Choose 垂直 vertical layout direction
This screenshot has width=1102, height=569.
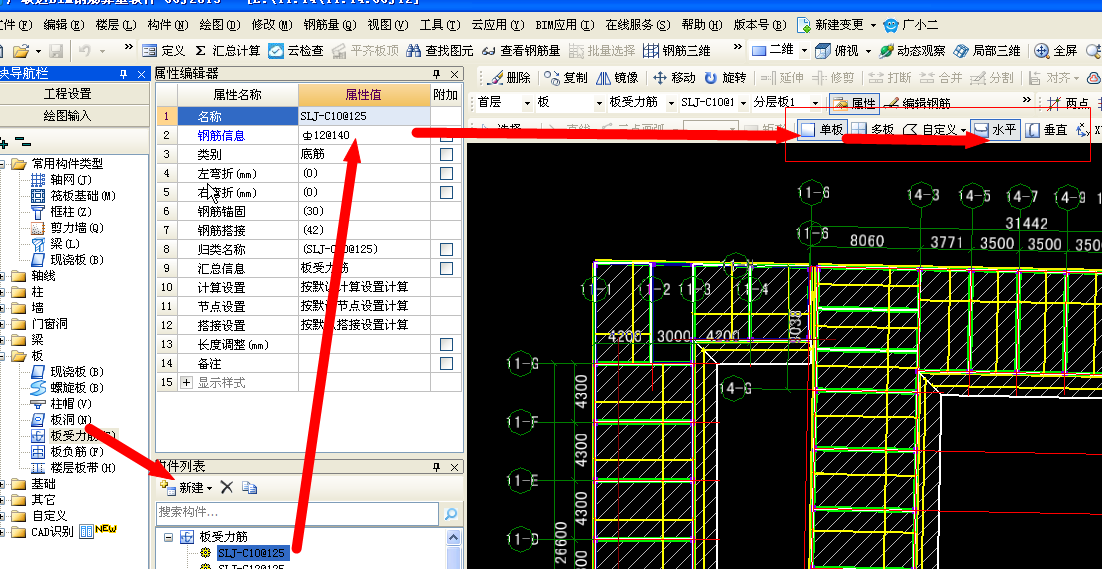click(1047, 129)
